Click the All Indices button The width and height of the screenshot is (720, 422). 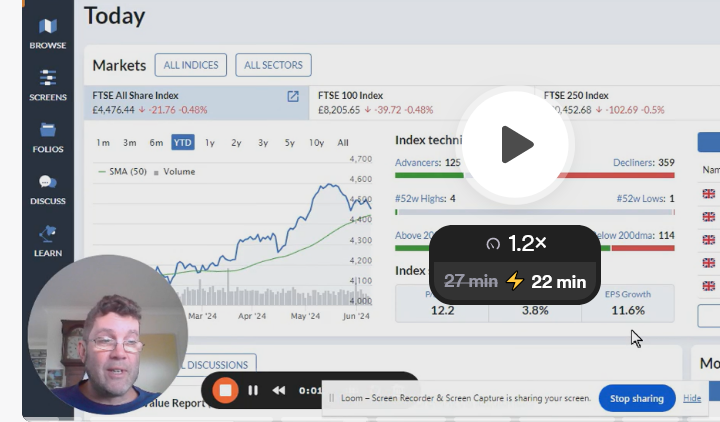tap(191, 65)
